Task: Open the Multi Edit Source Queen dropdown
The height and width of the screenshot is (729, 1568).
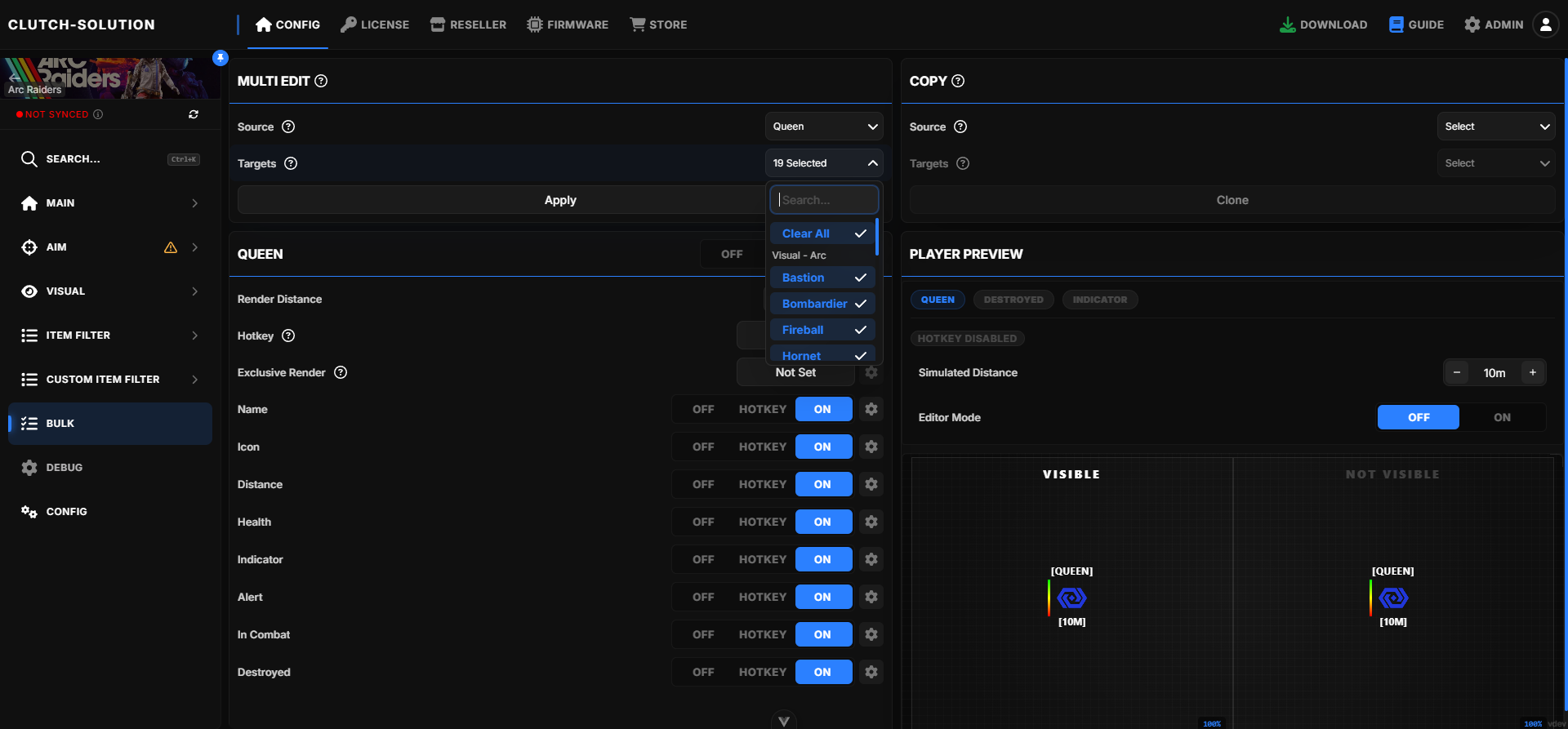Action: point(824,127)
